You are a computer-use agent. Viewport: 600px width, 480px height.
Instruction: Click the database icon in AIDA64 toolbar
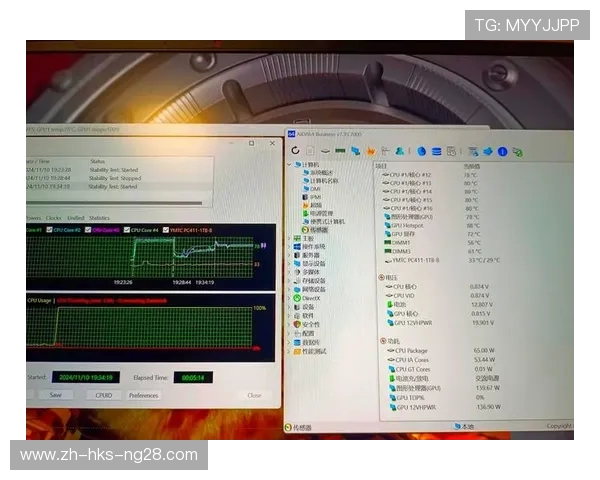(x=436, y=151)
